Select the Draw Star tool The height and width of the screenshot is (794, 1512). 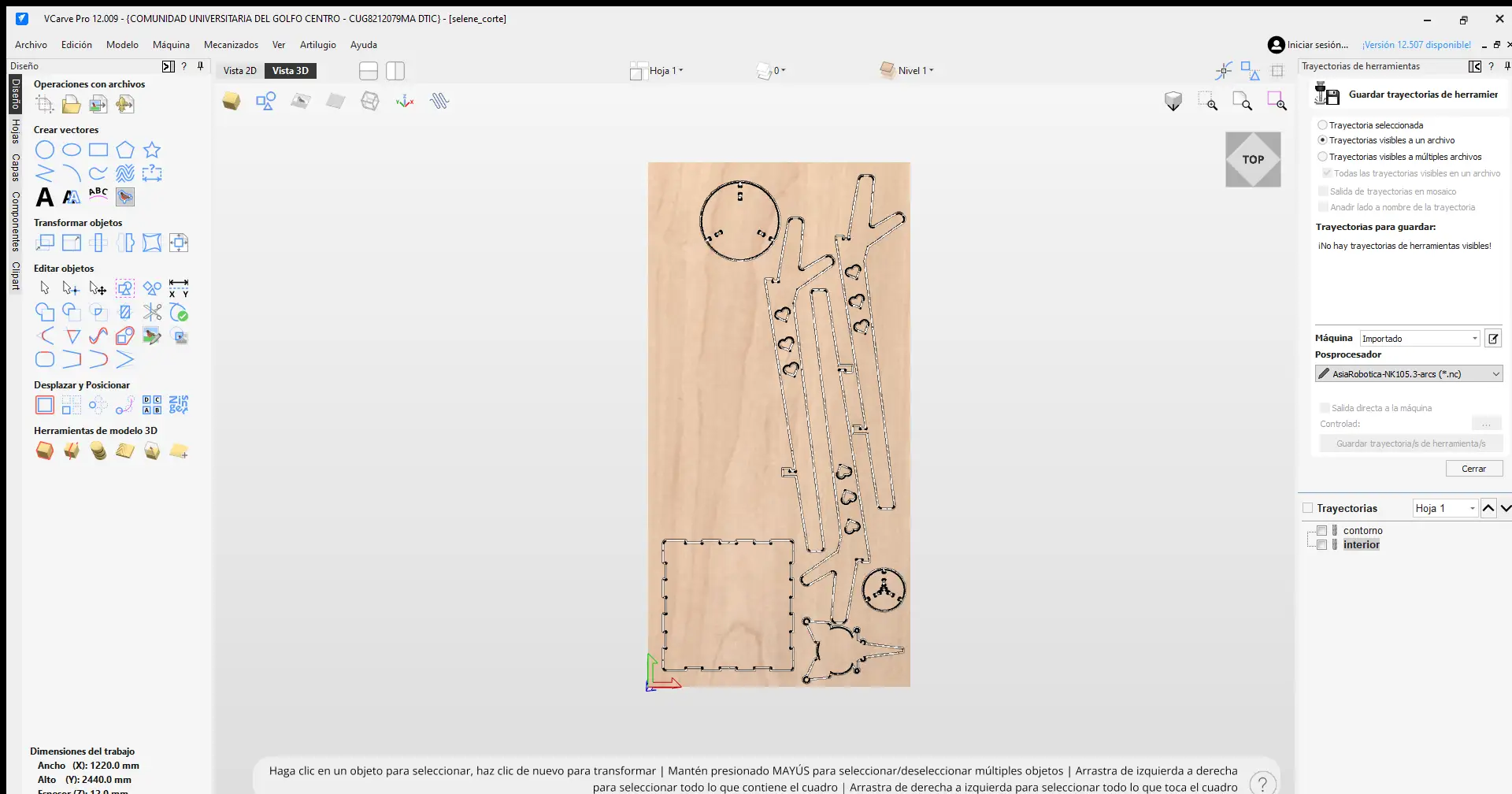152,150
